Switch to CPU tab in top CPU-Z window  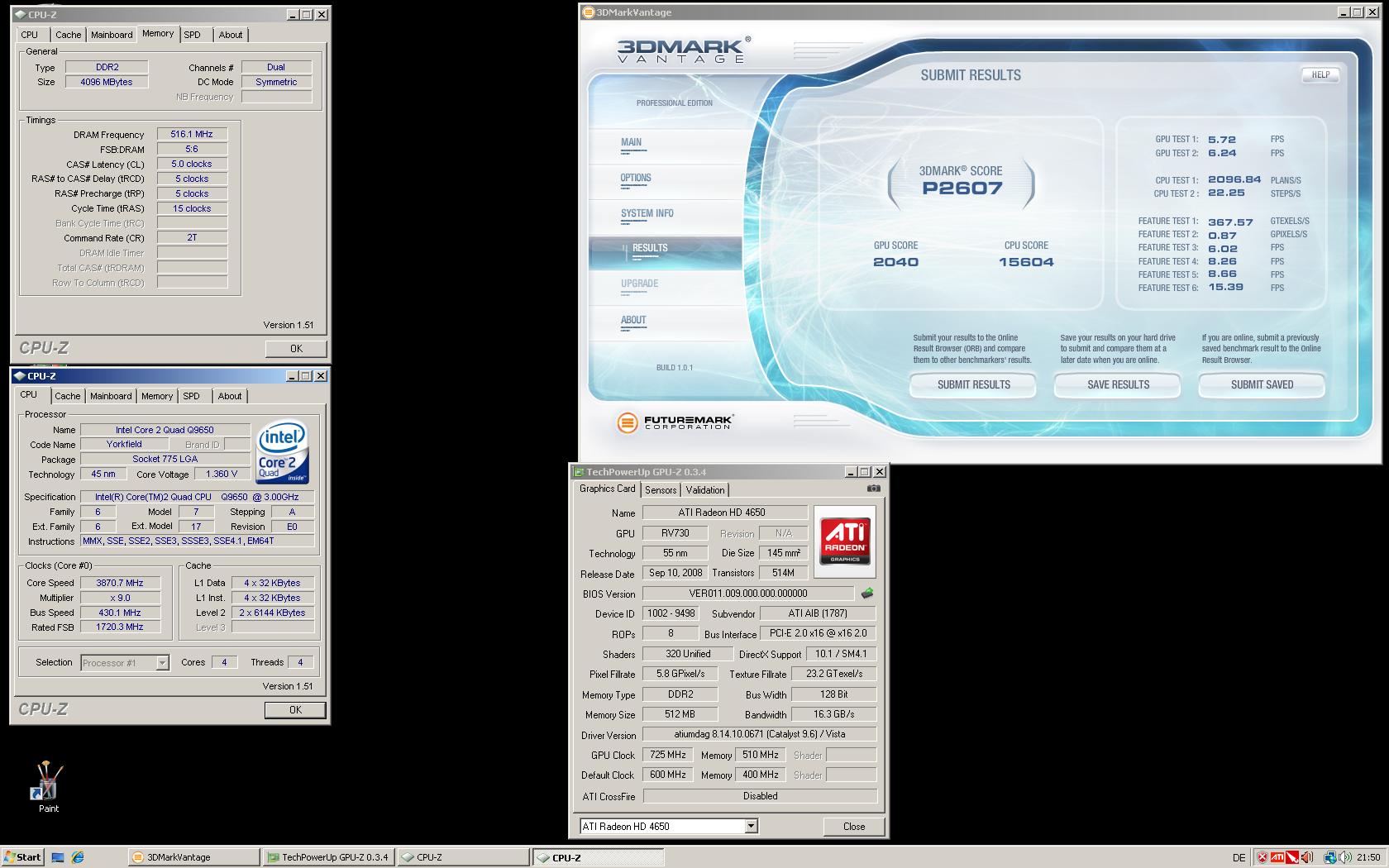coord(30,35)
